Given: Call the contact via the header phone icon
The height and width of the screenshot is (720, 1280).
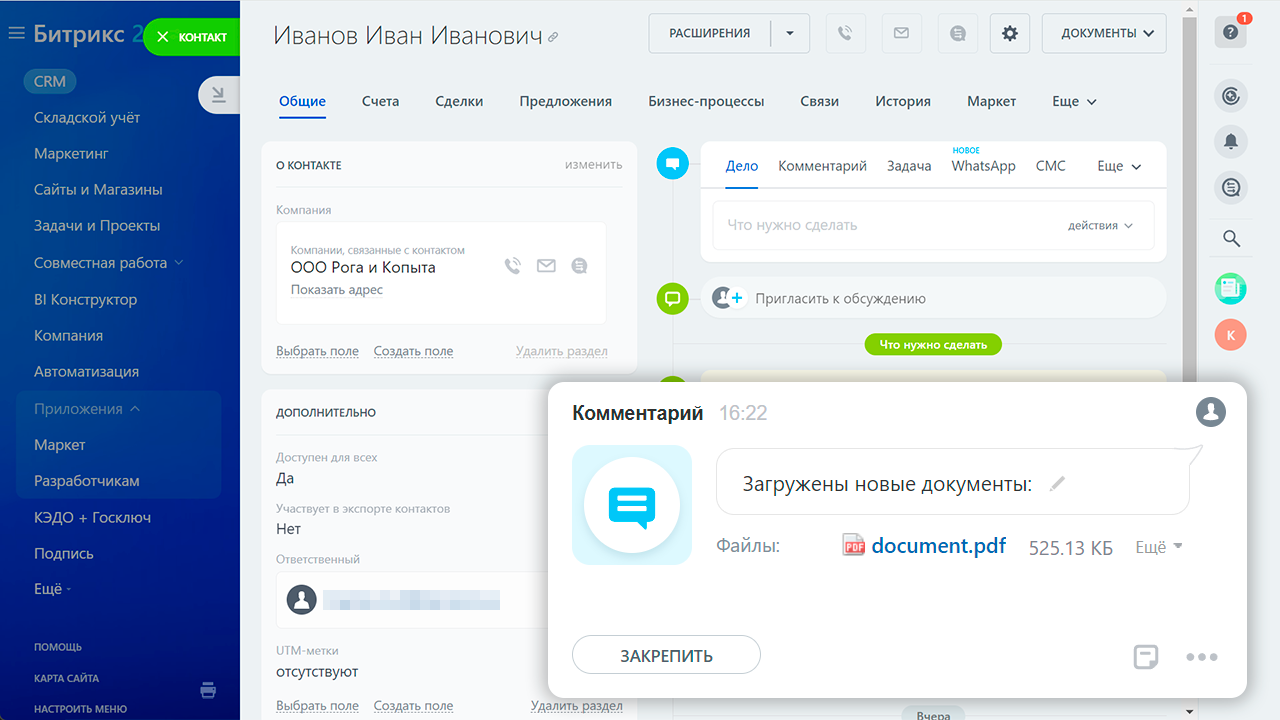Looking at the screenshot, I should (845, 33).
